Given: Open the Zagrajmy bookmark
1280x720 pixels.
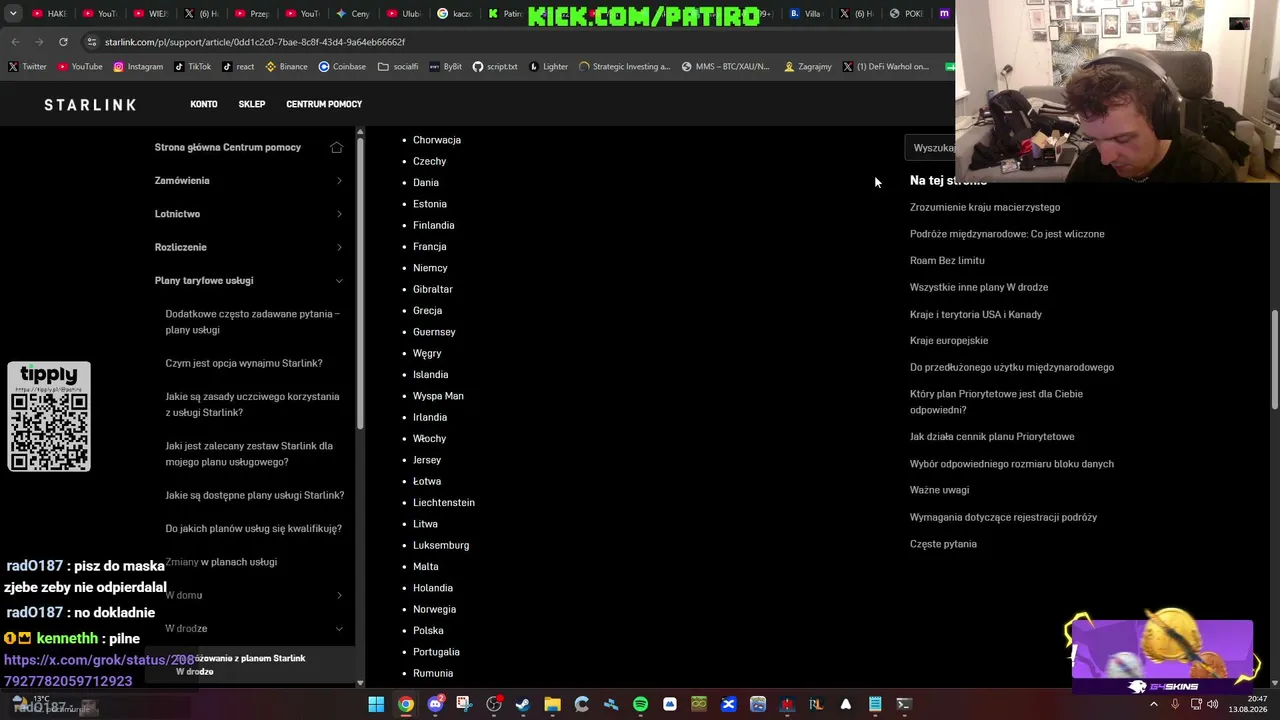Looking at the screenshot, I should click(808, 67).
